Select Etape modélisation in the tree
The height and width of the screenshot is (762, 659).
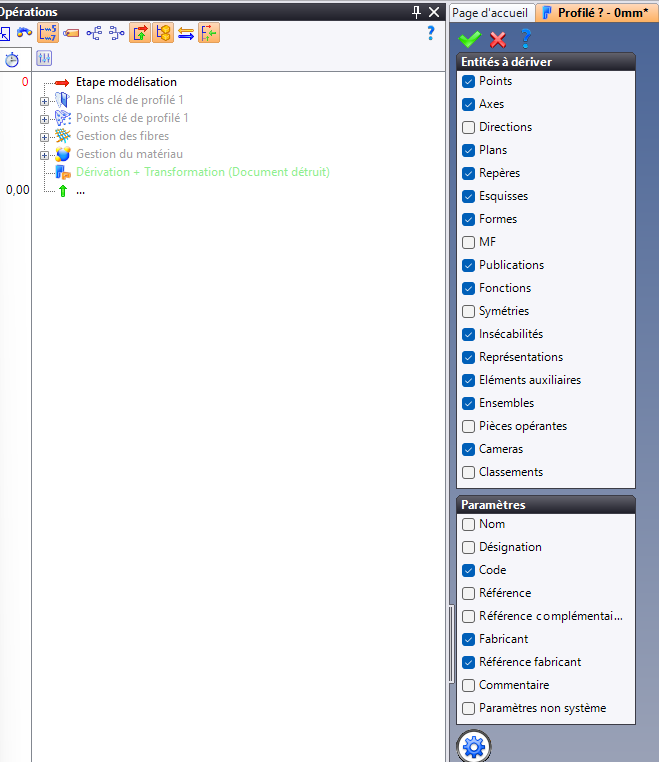(126, 82)
